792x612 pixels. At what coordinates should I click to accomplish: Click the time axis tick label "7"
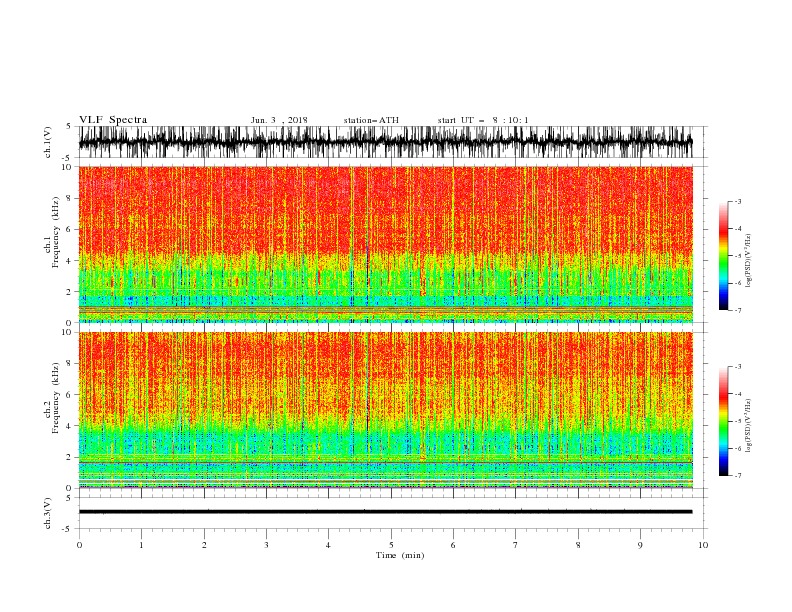pos(516,545)
